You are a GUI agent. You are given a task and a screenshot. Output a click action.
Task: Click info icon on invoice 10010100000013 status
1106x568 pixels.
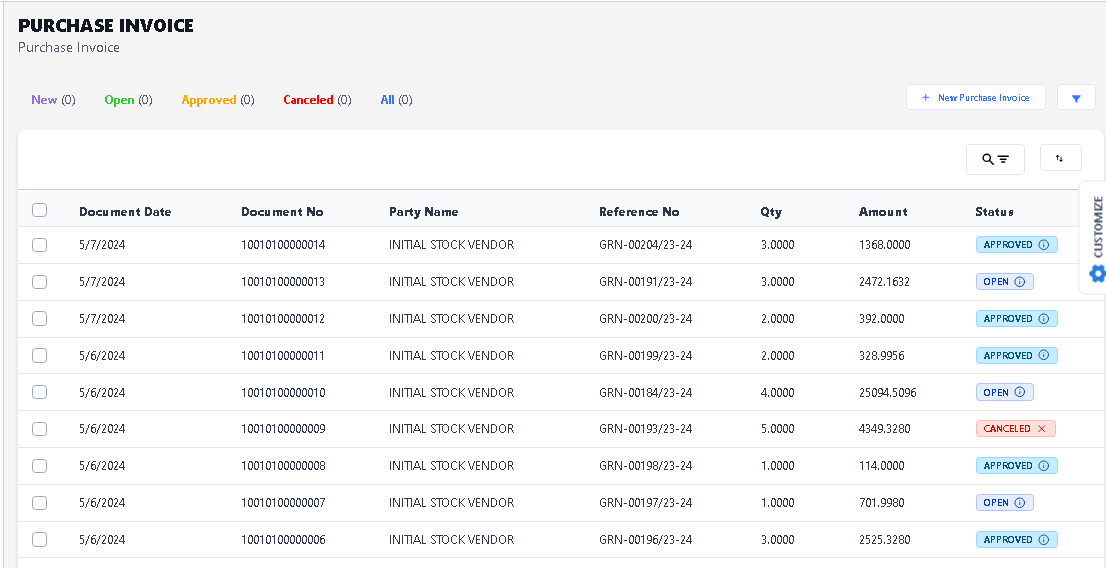pos(1020,282)
